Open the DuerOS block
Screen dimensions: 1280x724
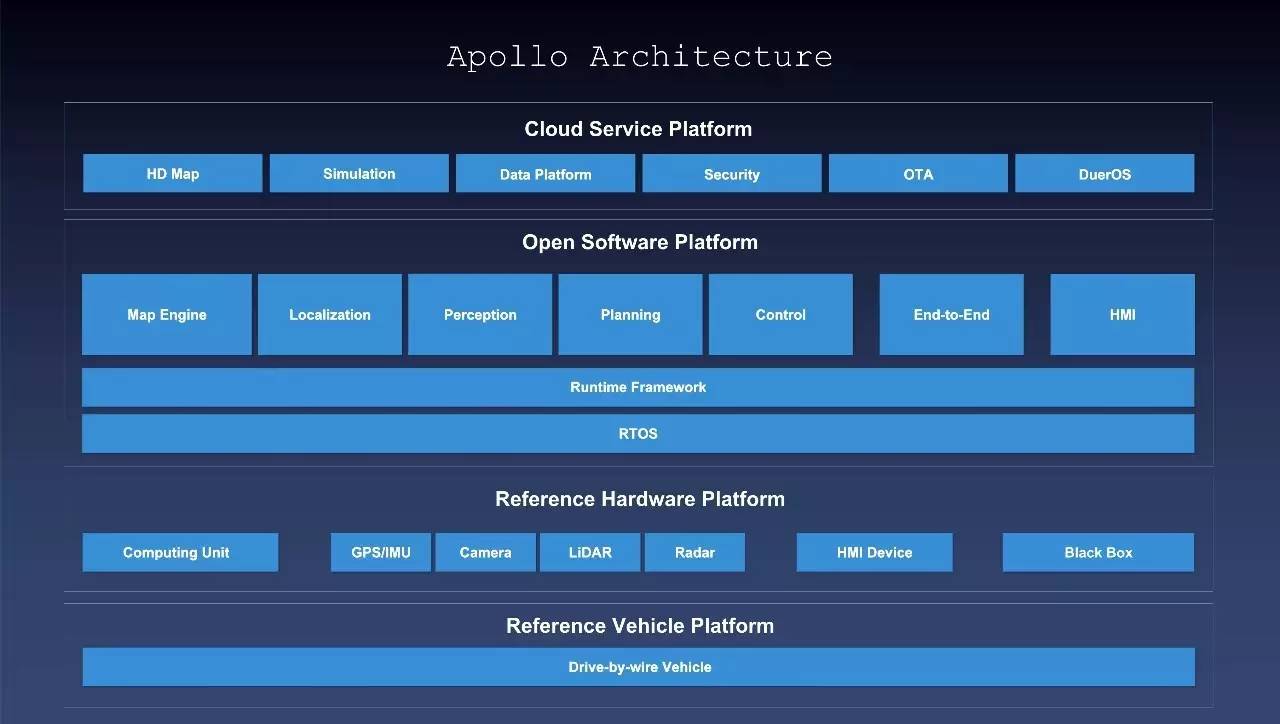(1104, 173)
